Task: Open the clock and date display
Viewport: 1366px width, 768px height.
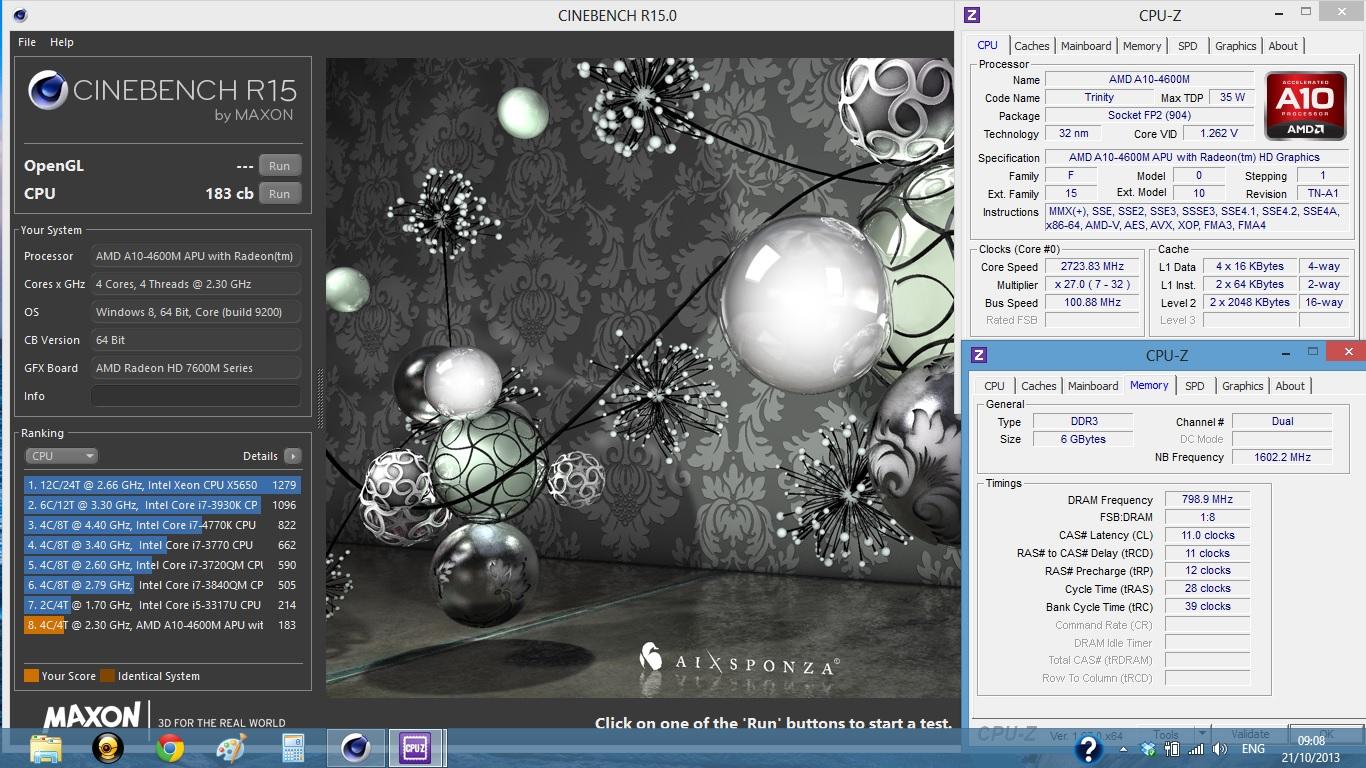Action: (x=1310, y=749)
